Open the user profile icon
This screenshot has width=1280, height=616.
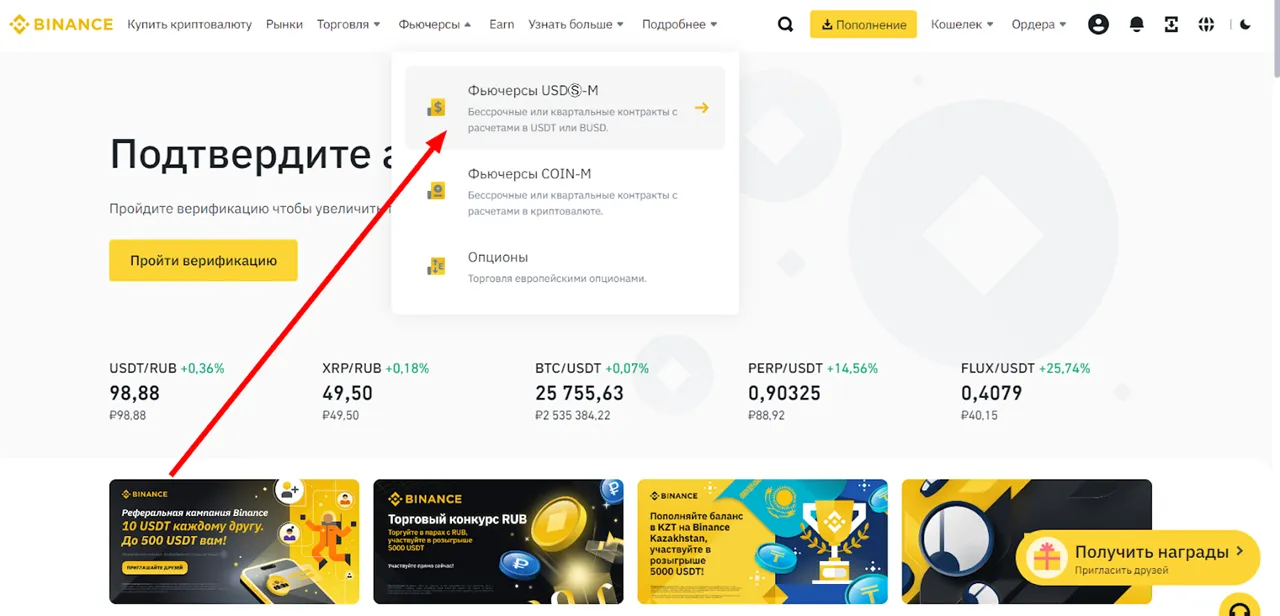click(x=1098, y=25)
